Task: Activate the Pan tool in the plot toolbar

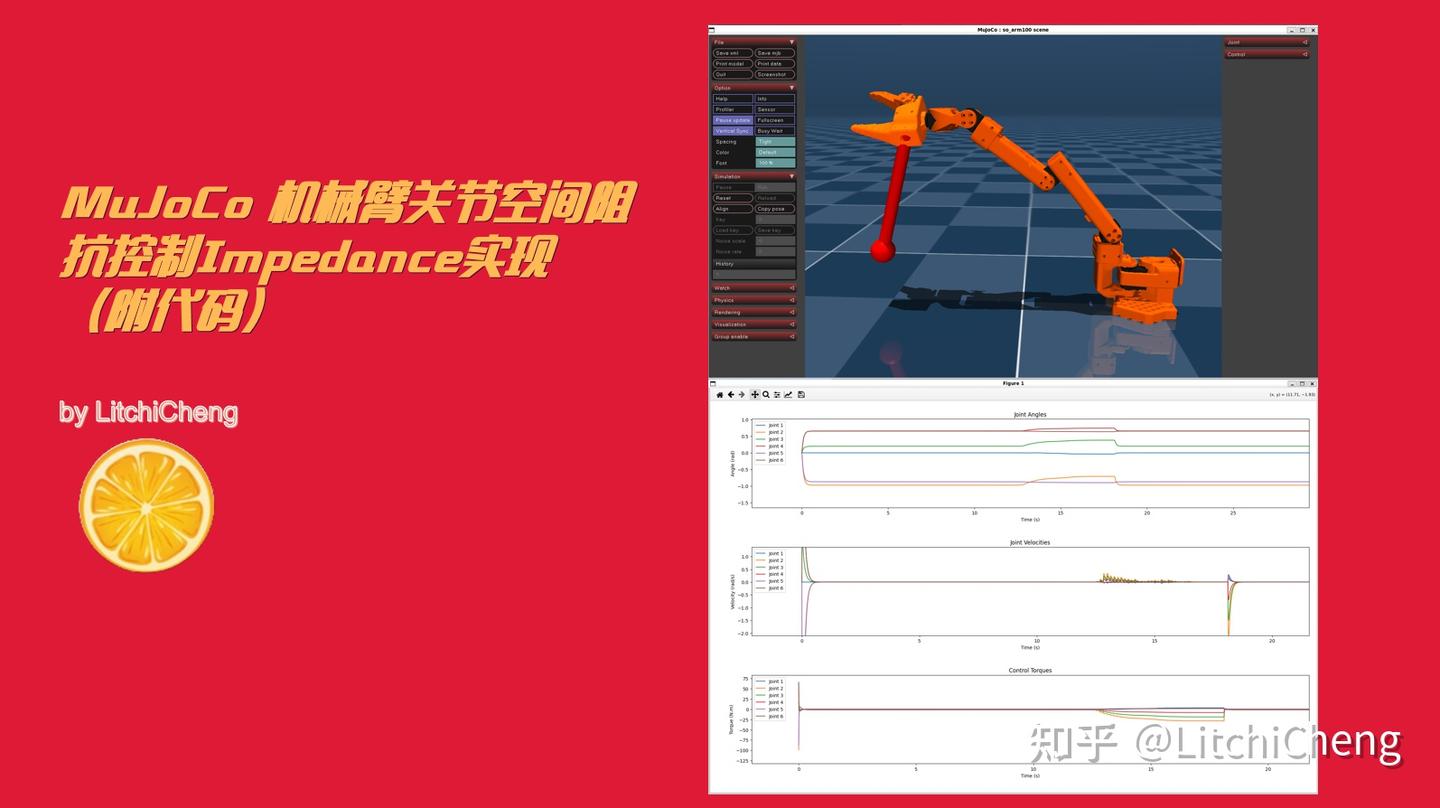Action: tap(754, 395)
